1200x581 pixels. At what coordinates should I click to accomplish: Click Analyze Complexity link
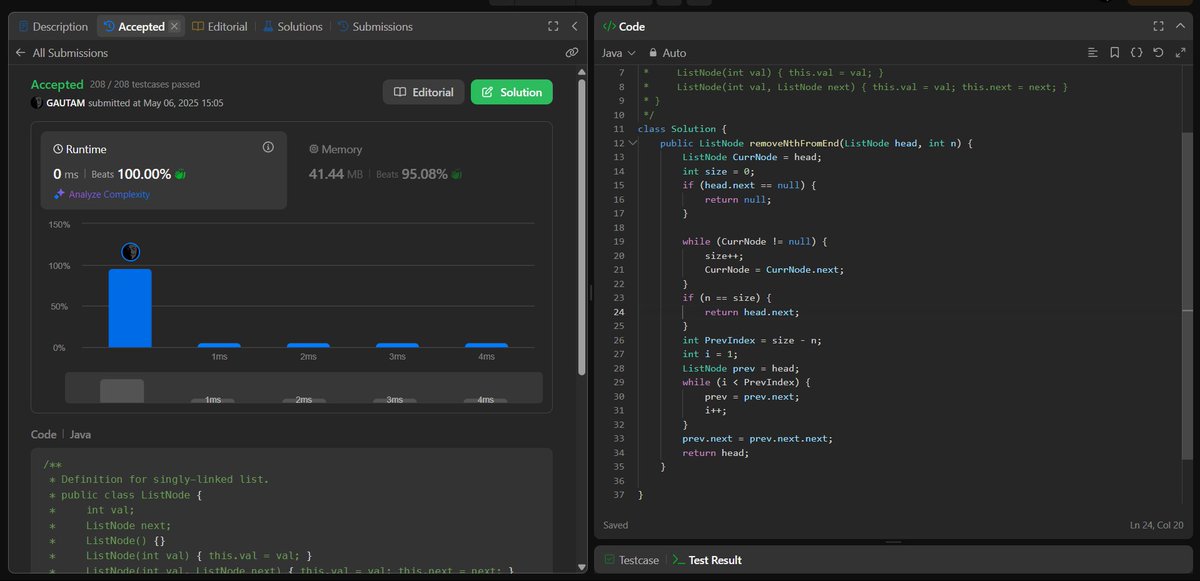102,194
